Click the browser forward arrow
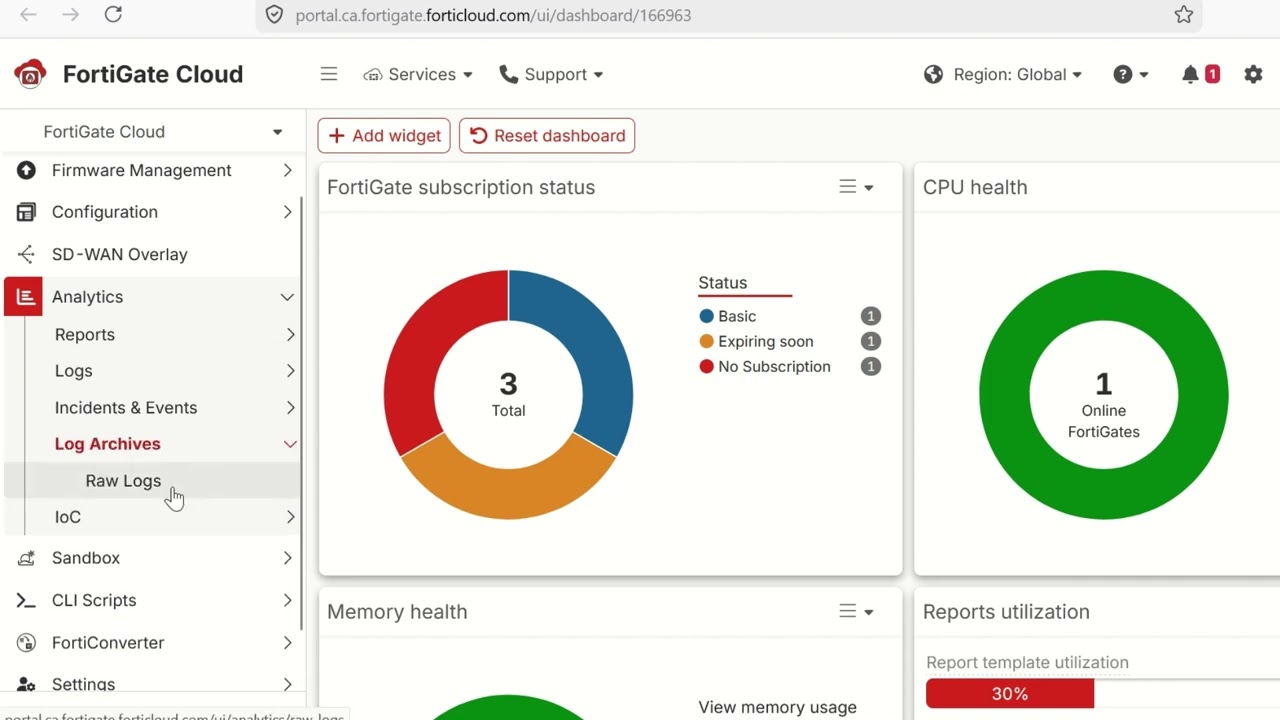 click(70, 14)
